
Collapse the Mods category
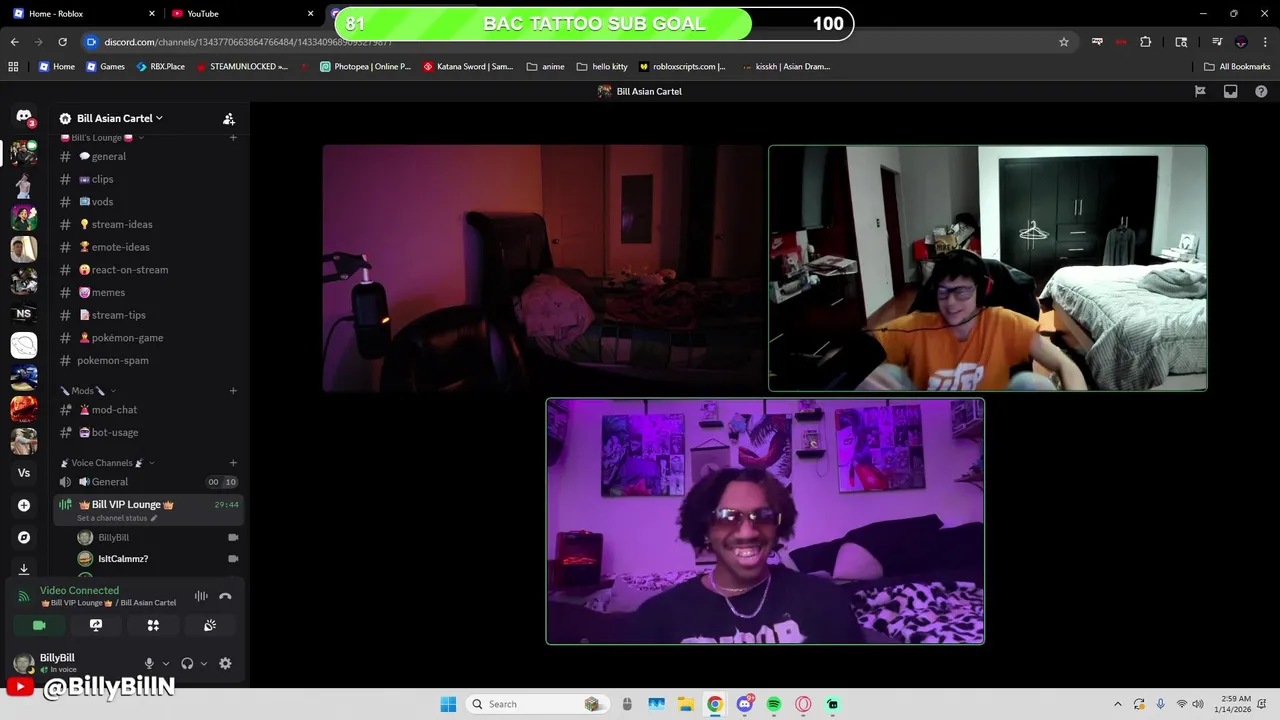88,391
